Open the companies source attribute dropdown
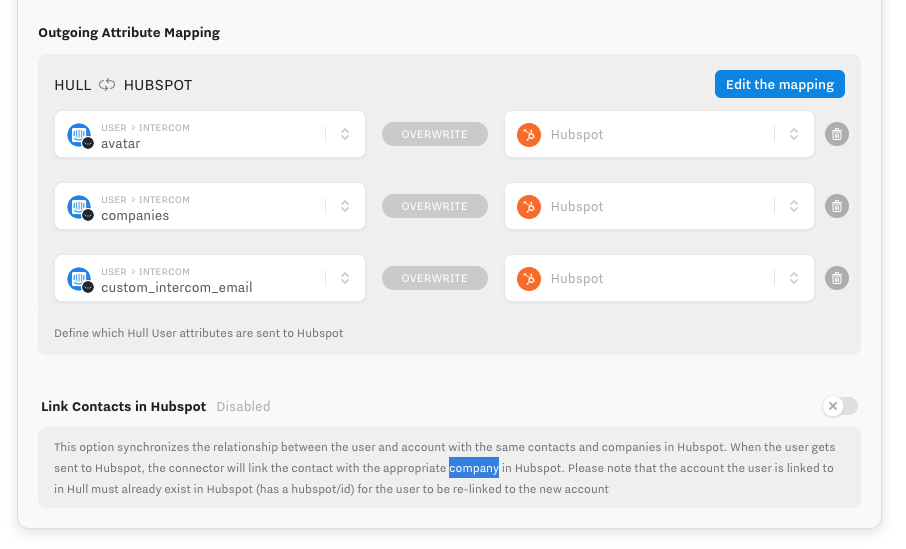This screenshot has height=549, width=906. (x=345, y=206)
